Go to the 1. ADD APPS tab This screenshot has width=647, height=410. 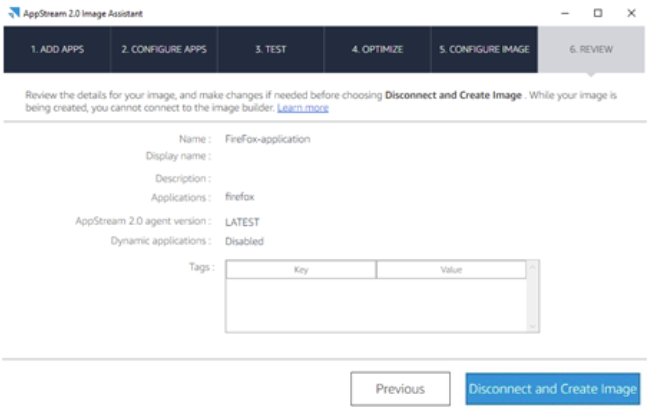(57, 49)
